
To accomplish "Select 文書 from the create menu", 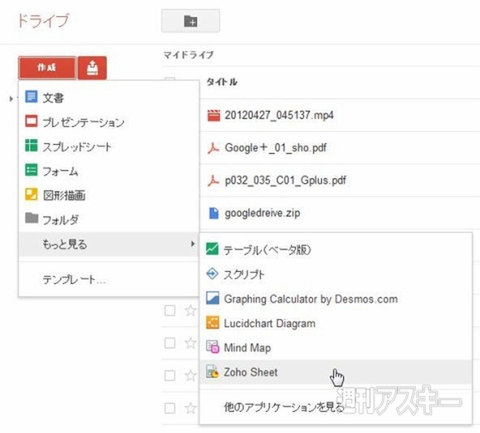I will tap(109, 98).
